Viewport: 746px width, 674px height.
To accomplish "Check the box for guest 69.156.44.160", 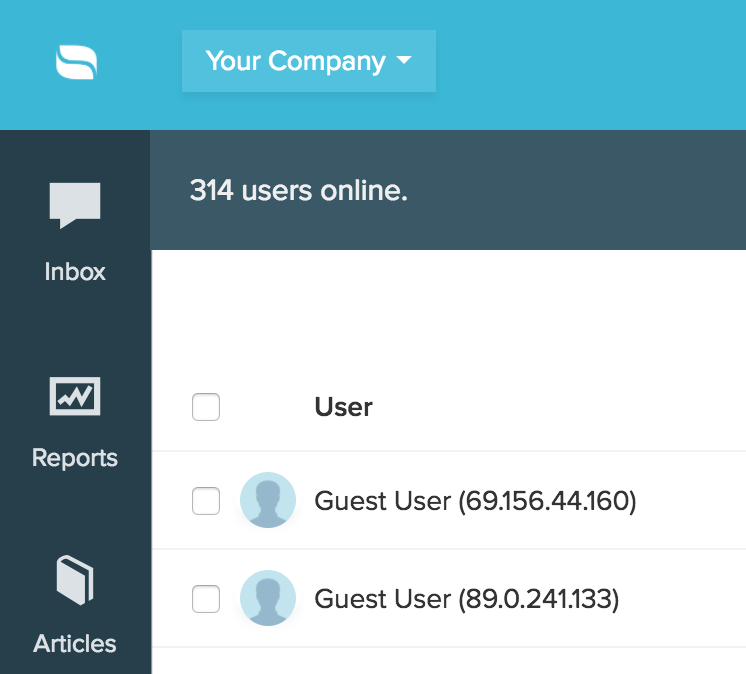I will (x=205, y=500).
